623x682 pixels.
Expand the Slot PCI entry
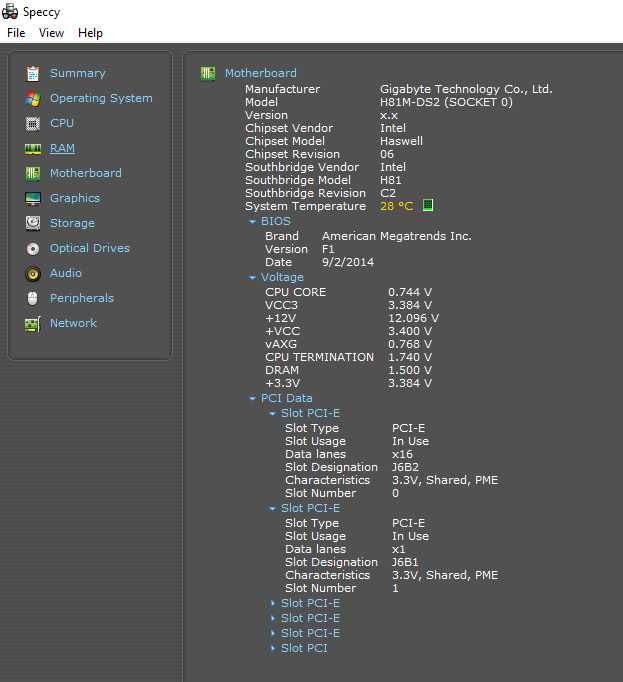pos(273,648)
